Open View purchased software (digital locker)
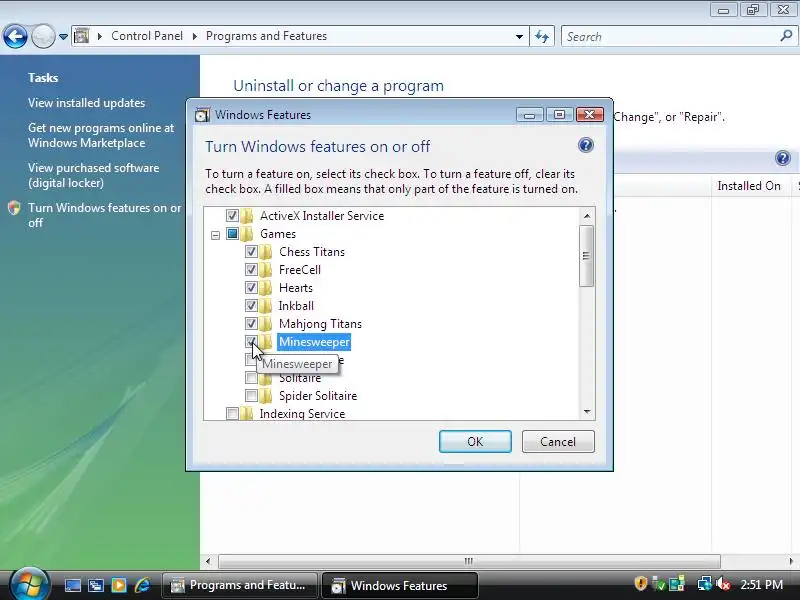800x600 pixels. [x=94, y=176]
